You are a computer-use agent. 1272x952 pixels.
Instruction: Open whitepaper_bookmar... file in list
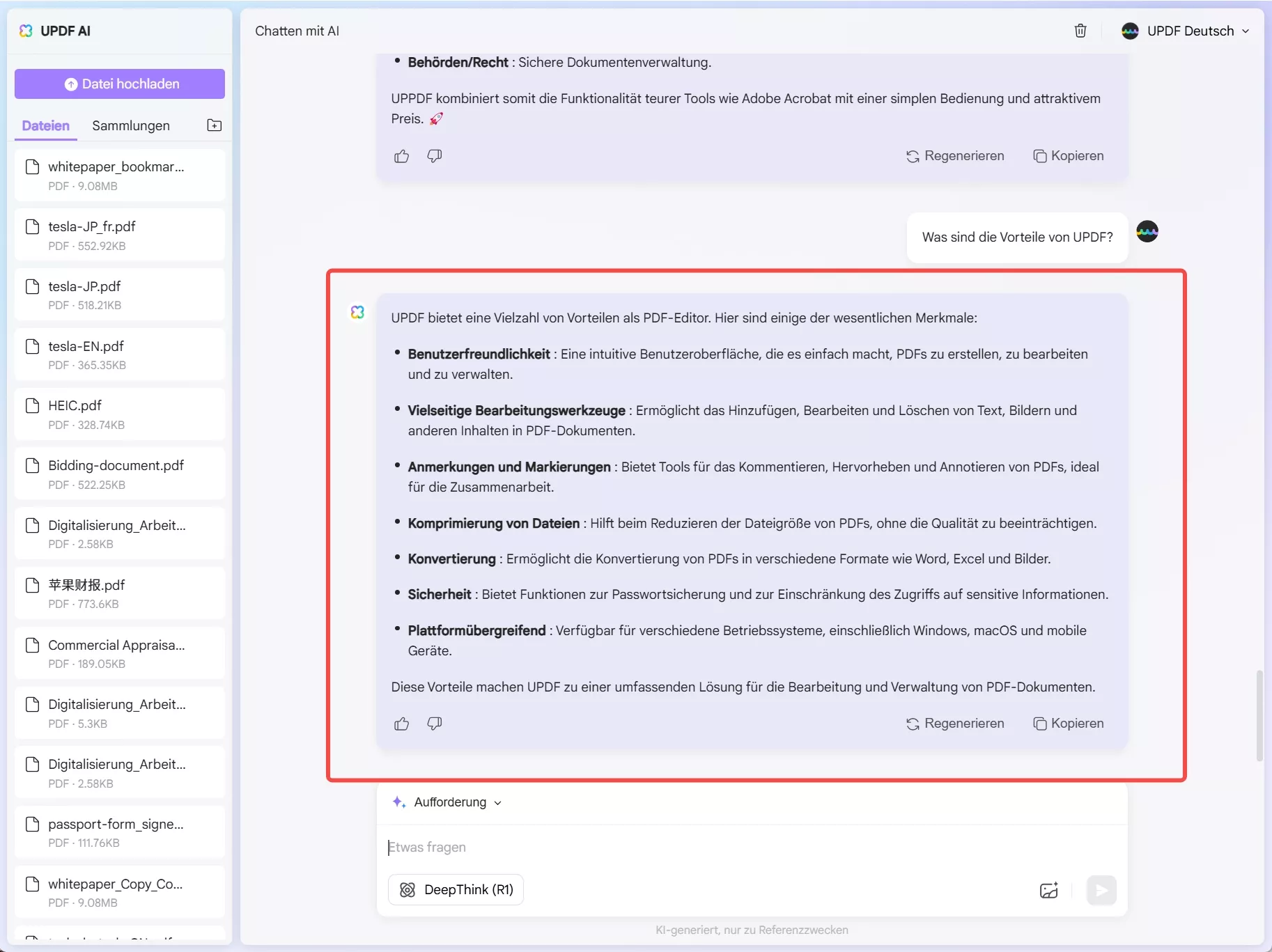click(120, 175)
